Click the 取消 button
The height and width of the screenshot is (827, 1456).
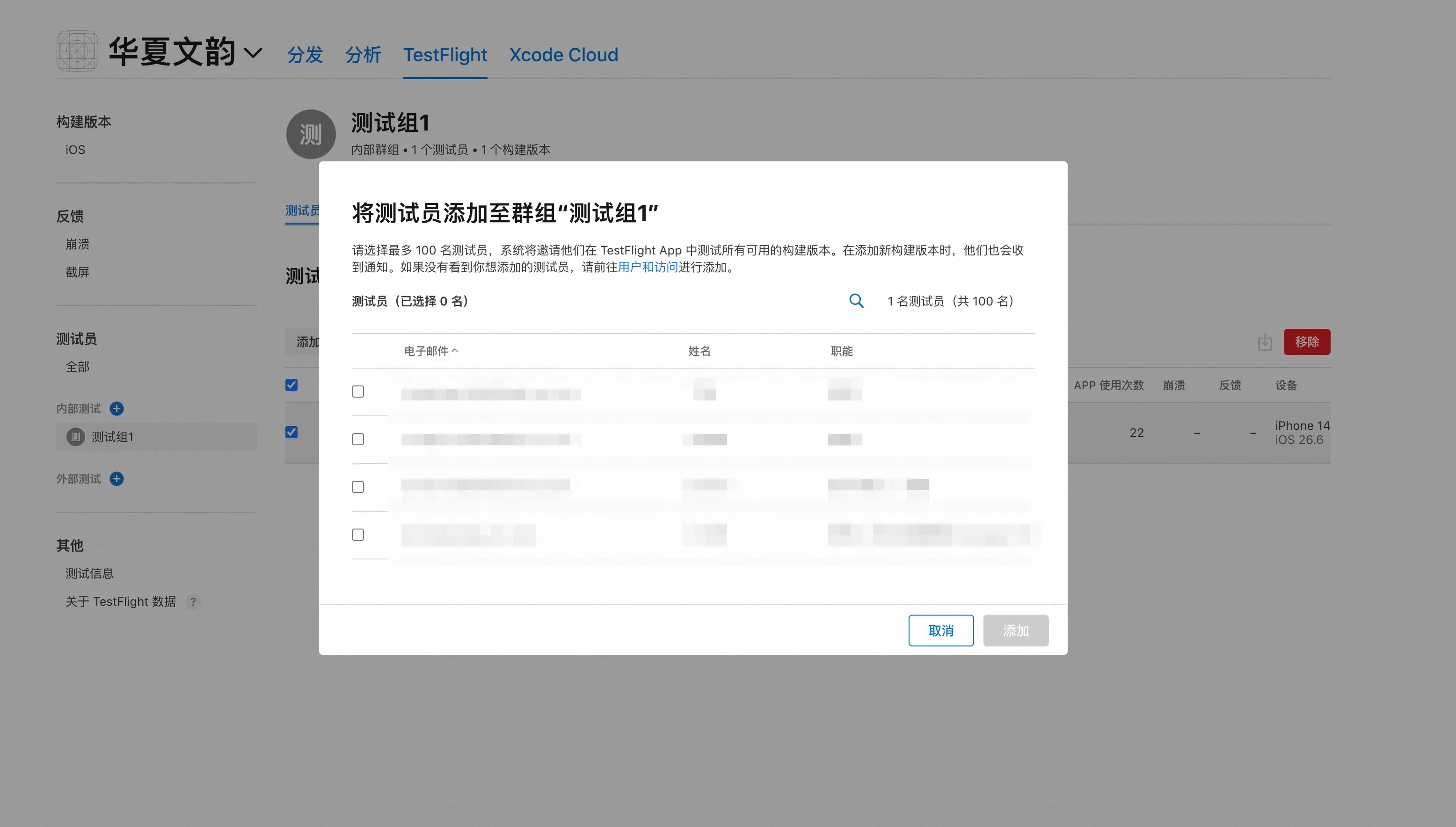click(941, 631)
